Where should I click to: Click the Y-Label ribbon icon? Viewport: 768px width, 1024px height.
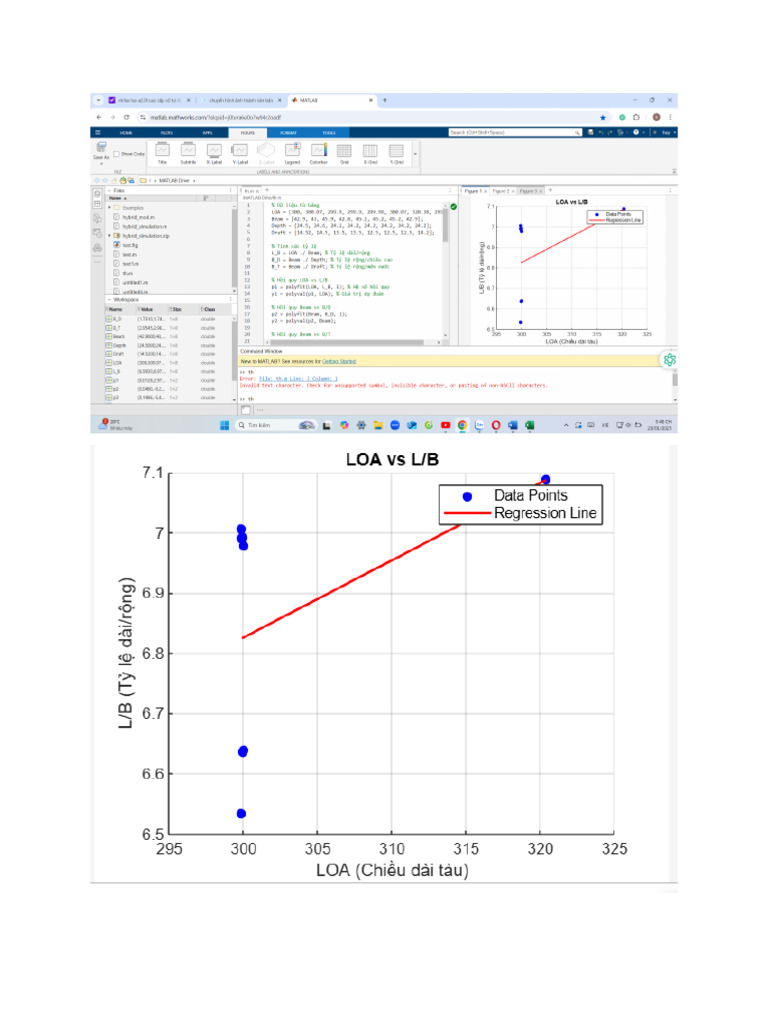pyautogui.click(x=240, y=151)
